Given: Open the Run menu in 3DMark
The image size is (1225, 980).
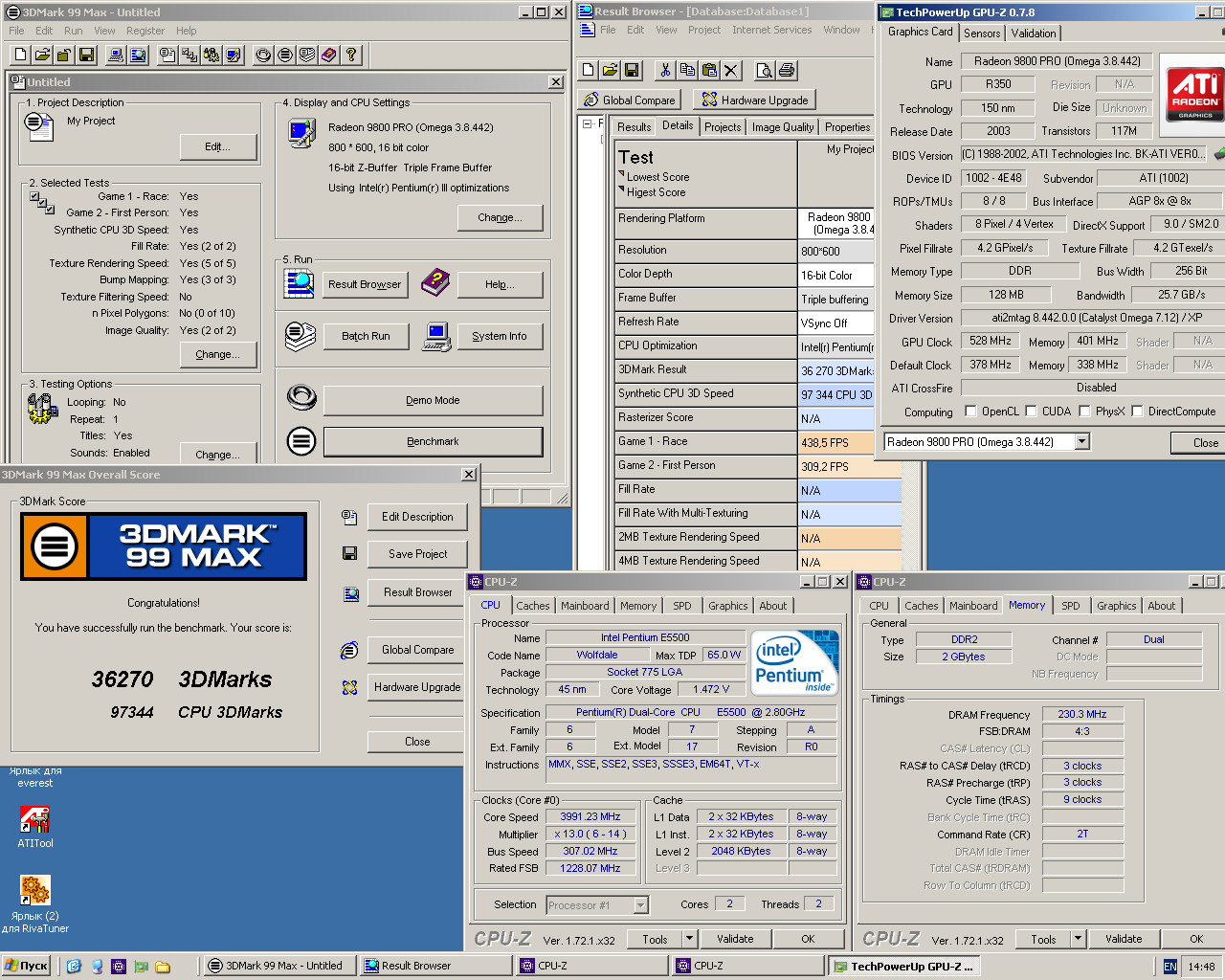Looking at the screenshot, I should (74, 31).
